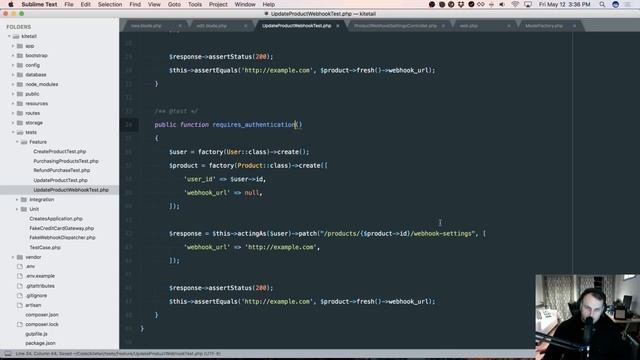Collapse the Unit folder arrow

coord(17,209)
